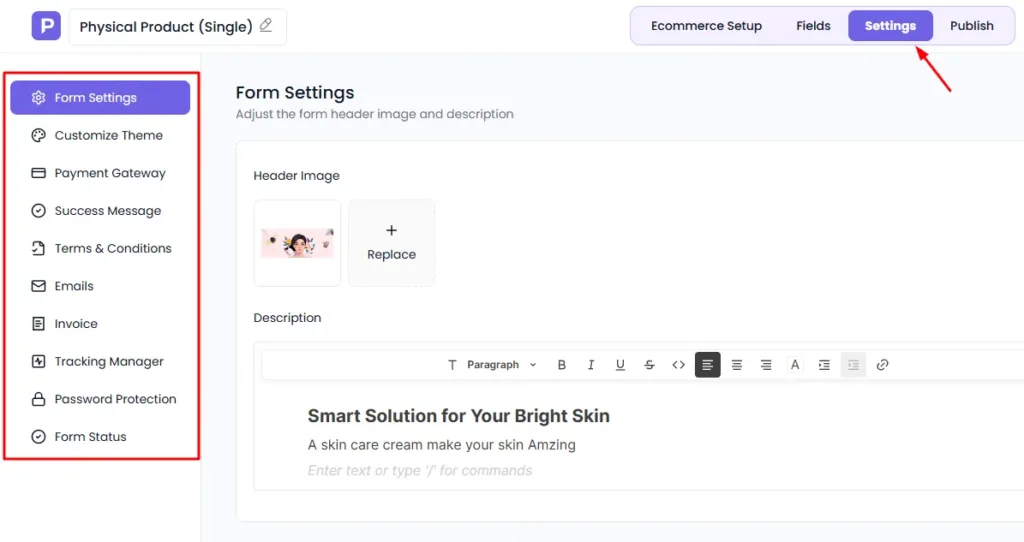1024x542 pixels.
Task: Edit form name with pencil icon
Action: coord(266,25)
